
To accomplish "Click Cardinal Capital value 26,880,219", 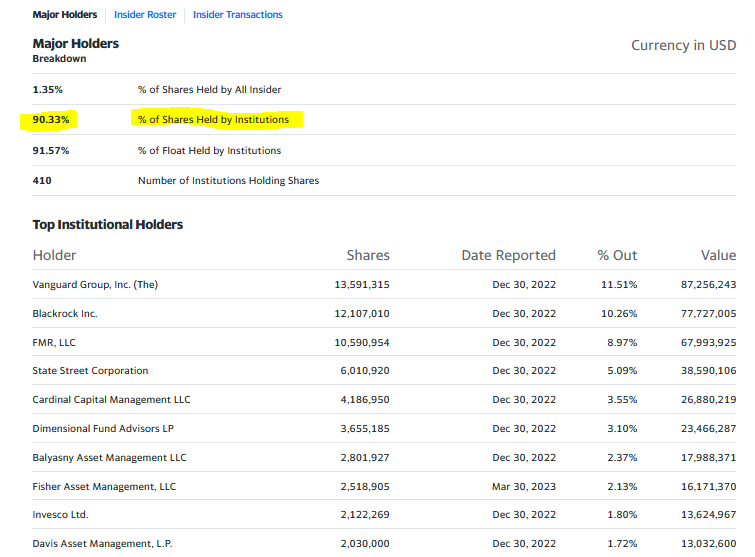I will (x=708, y=400).
